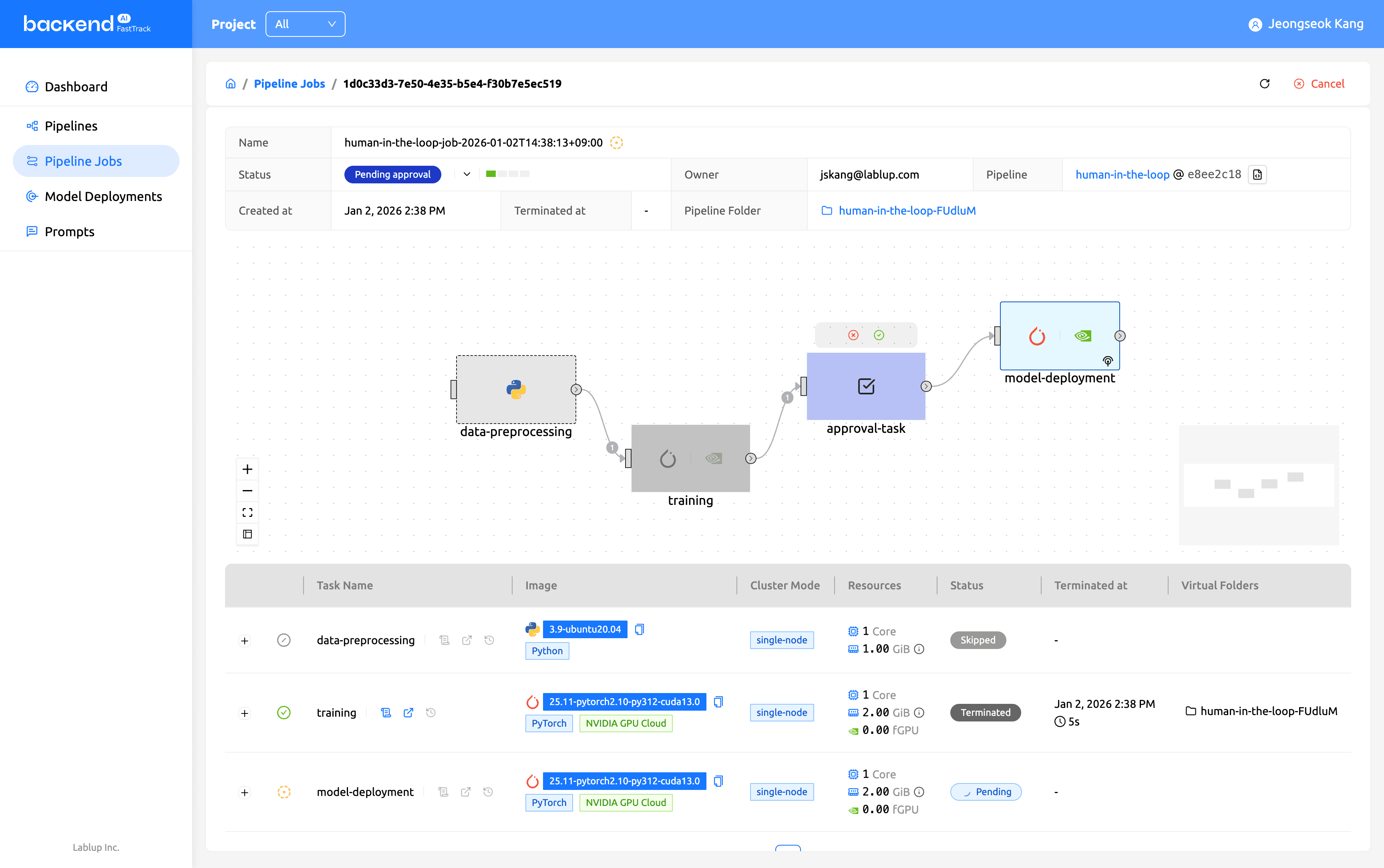
Task: Zoom out on the pipeline canvas
Action: pos(247,491)
